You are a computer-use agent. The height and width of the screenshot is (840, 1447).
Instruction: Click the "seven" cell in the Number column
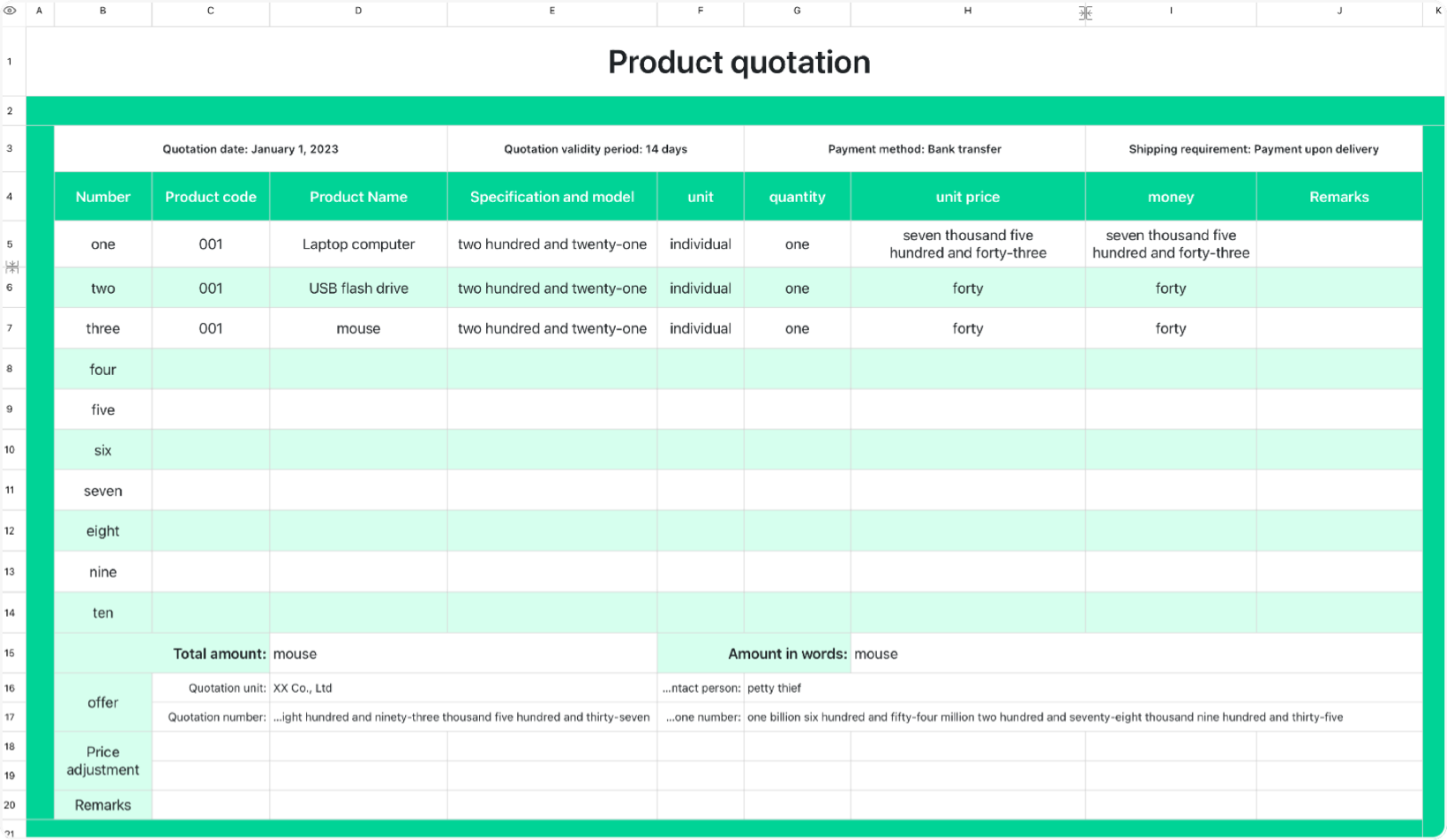(x=103, y=491)
